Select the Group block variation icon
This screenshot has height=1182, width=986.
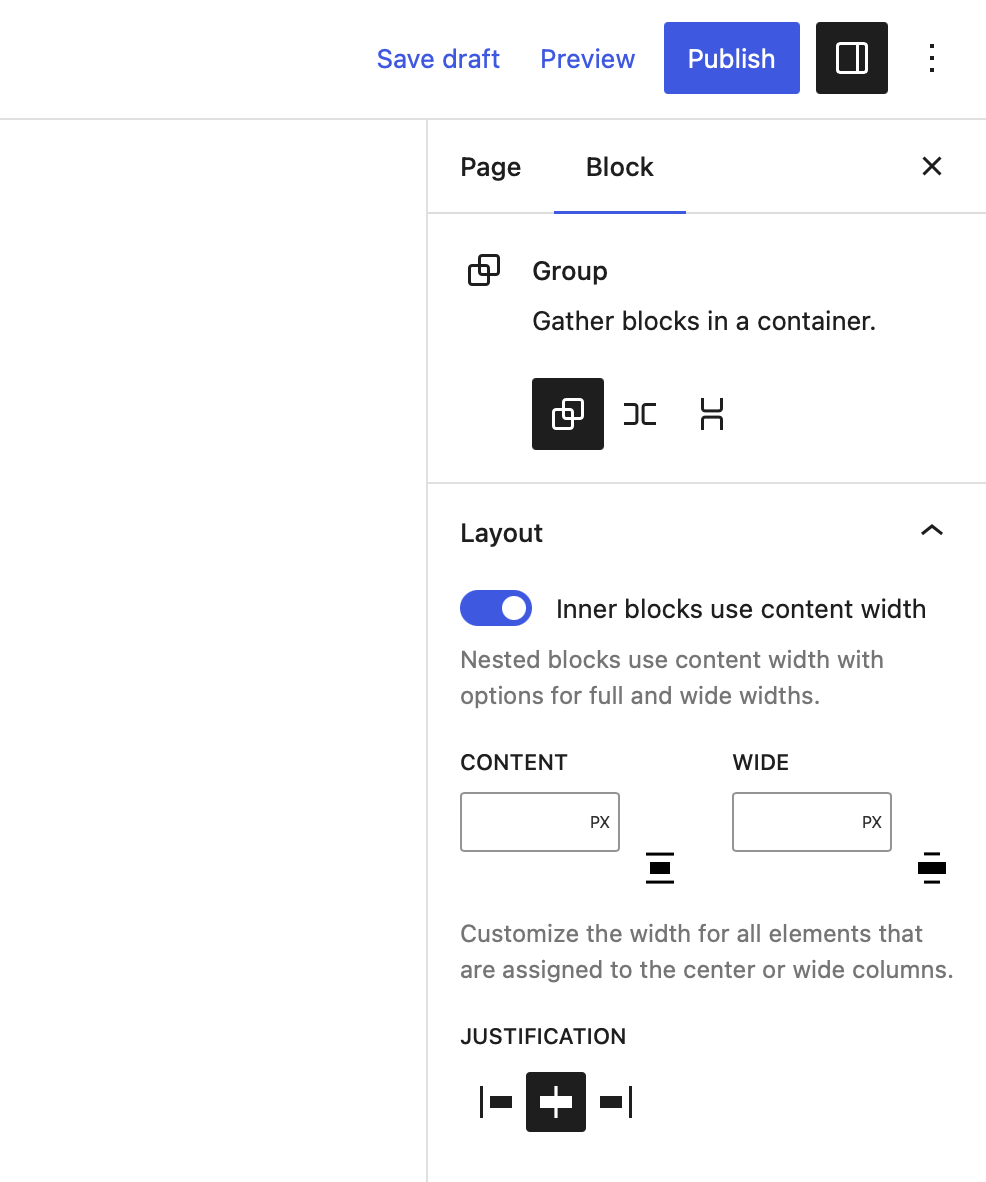tap(567, 413)
